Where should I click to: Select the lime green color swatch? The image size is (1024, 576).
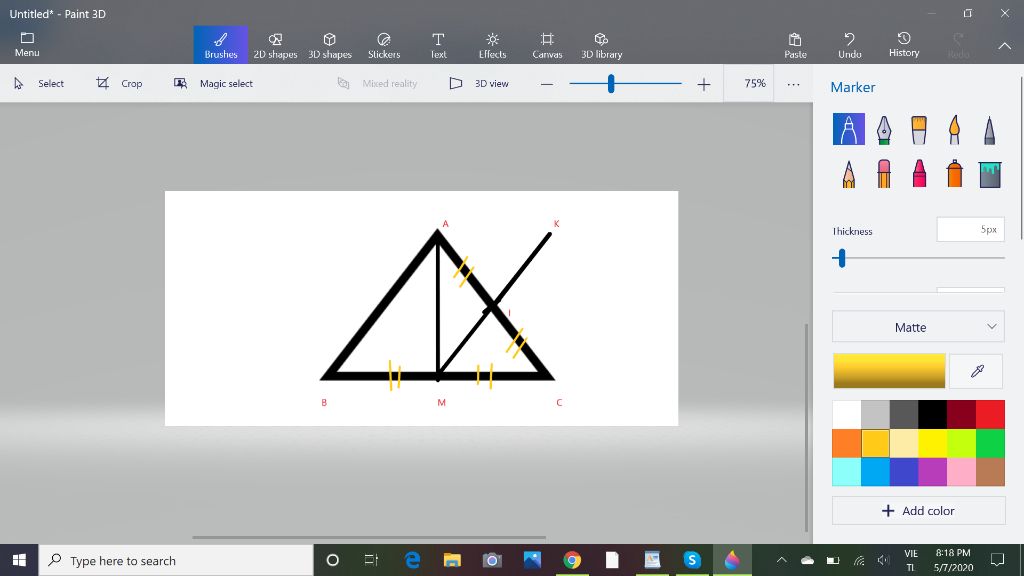click(x=961, y=443)
